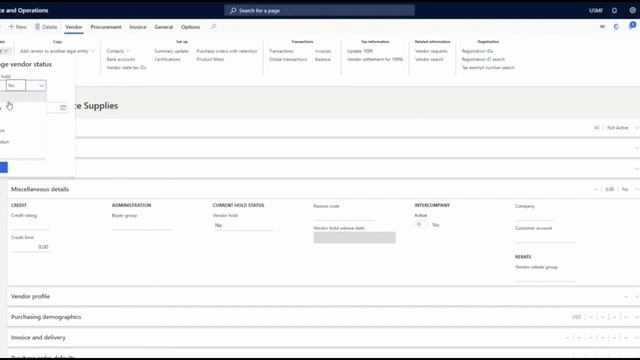640x360 pixels.
Task: Click Summary update
Action: (171, 51)
